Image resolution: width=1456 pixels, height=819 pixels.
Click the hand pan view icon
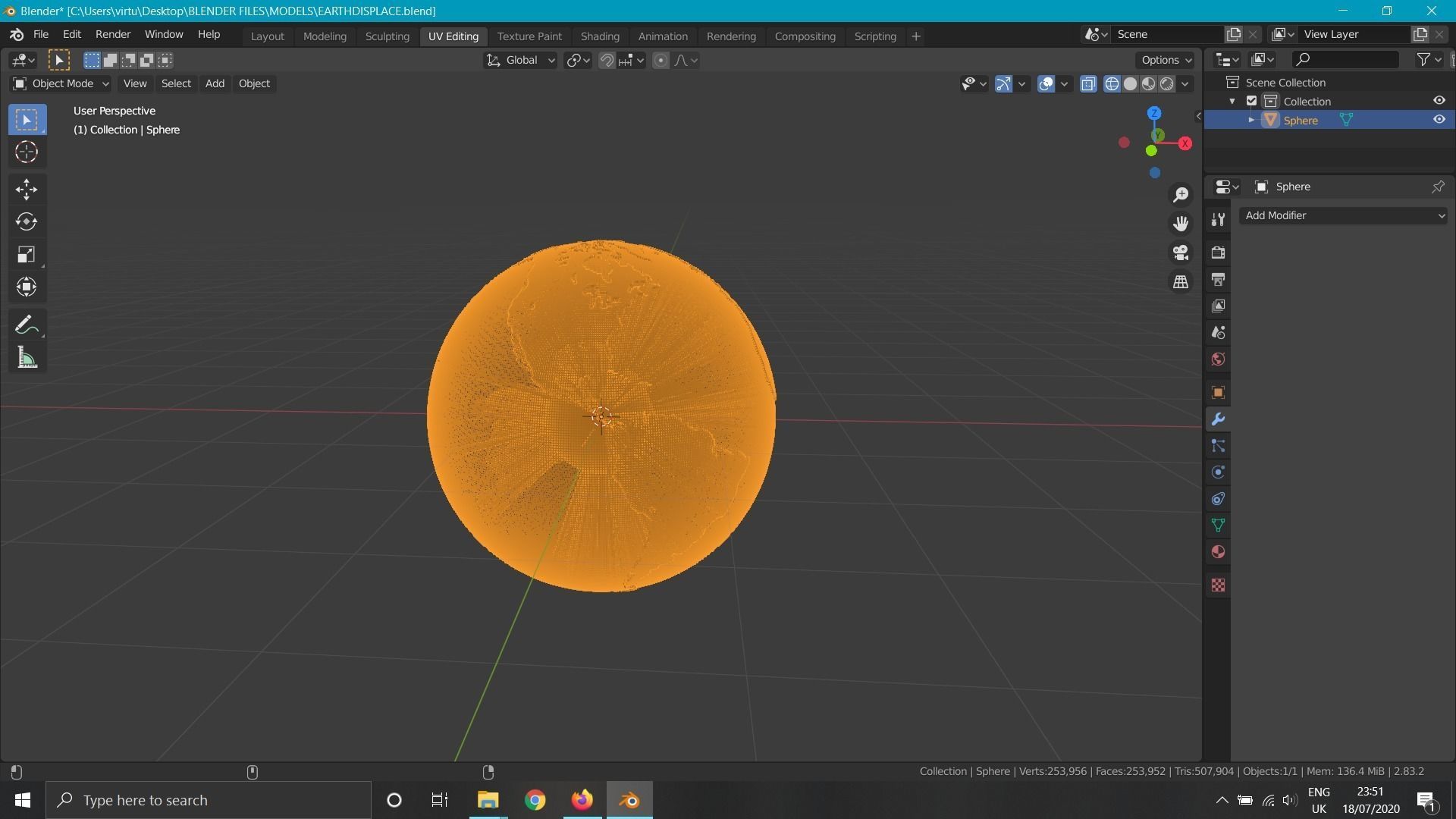1181,224
